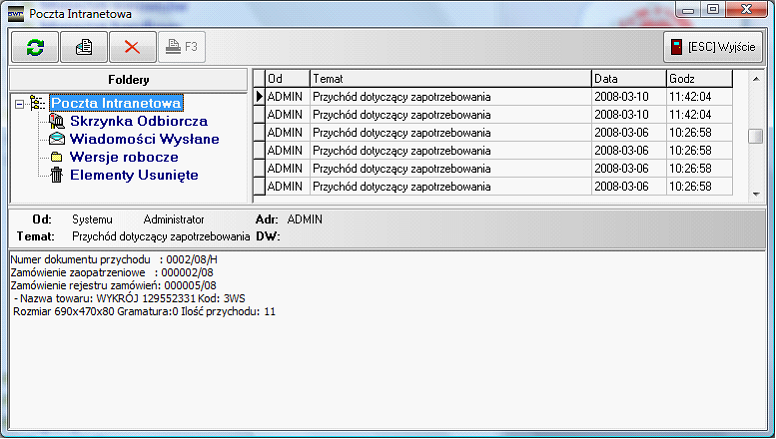Select Poczta Intranetowa root folder

point(116,102)
